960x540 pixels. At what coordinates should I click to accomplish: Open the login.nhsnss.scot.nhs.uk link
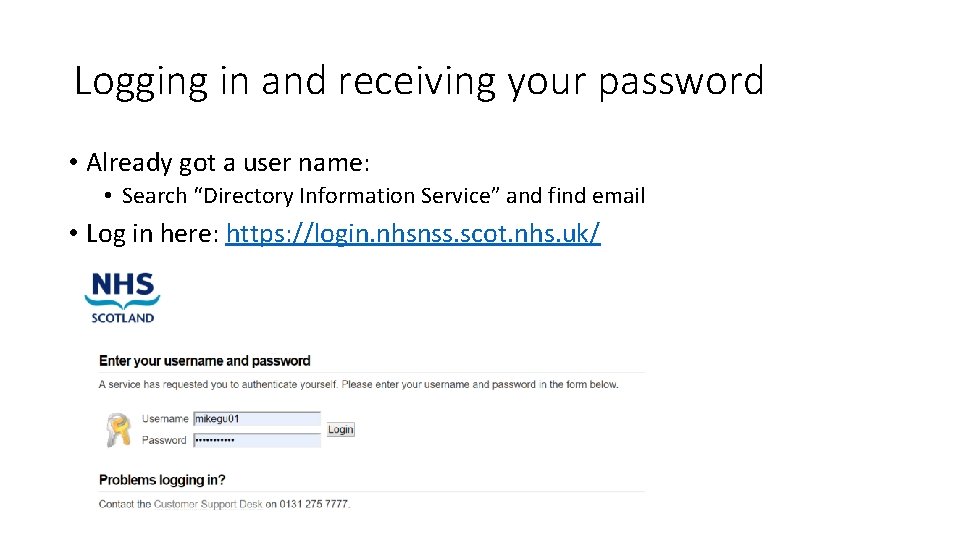click(x=413, y=234)
